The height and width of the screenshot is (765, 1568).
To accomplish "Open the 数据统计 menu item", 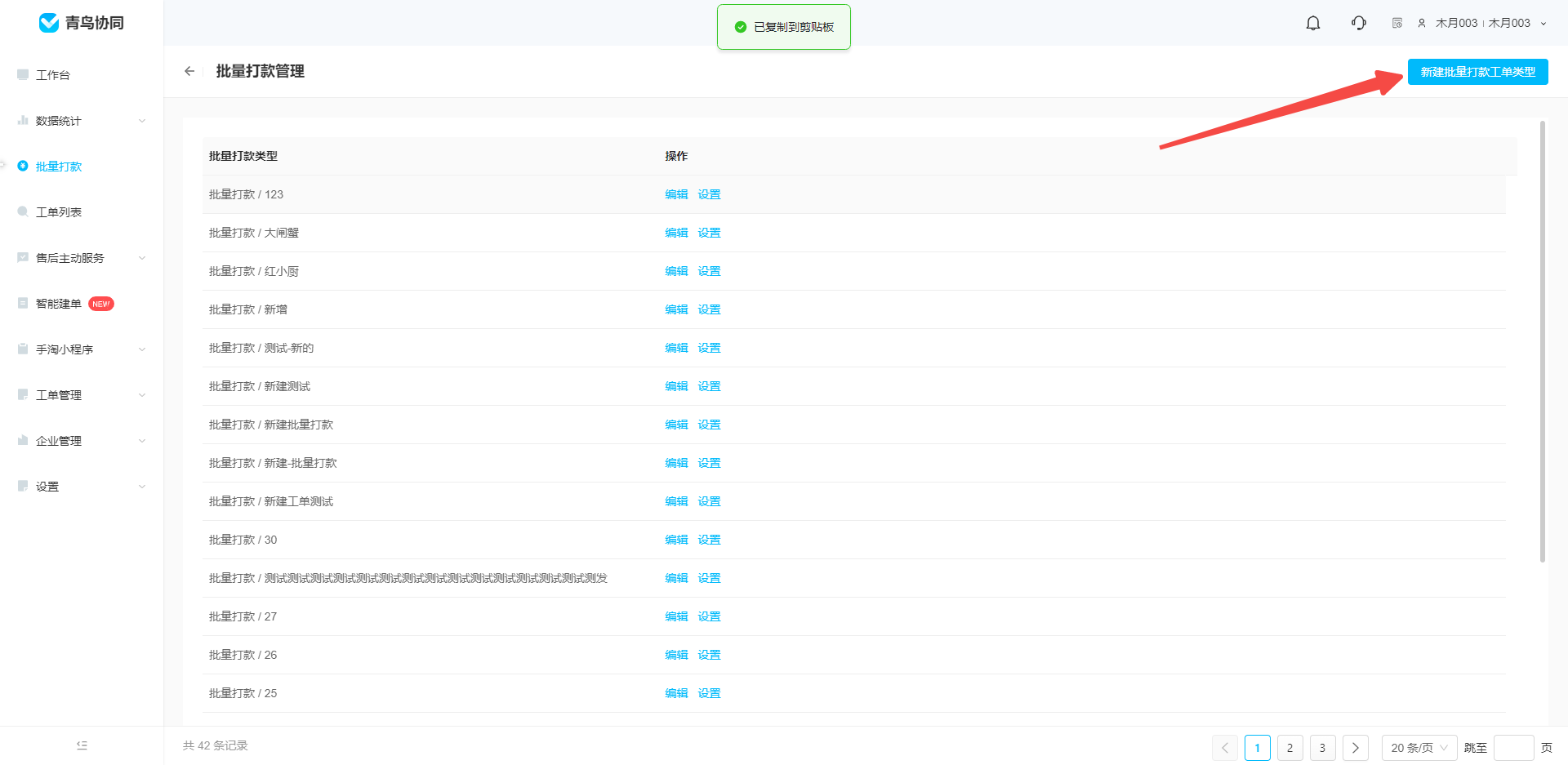I will (59, 121).
